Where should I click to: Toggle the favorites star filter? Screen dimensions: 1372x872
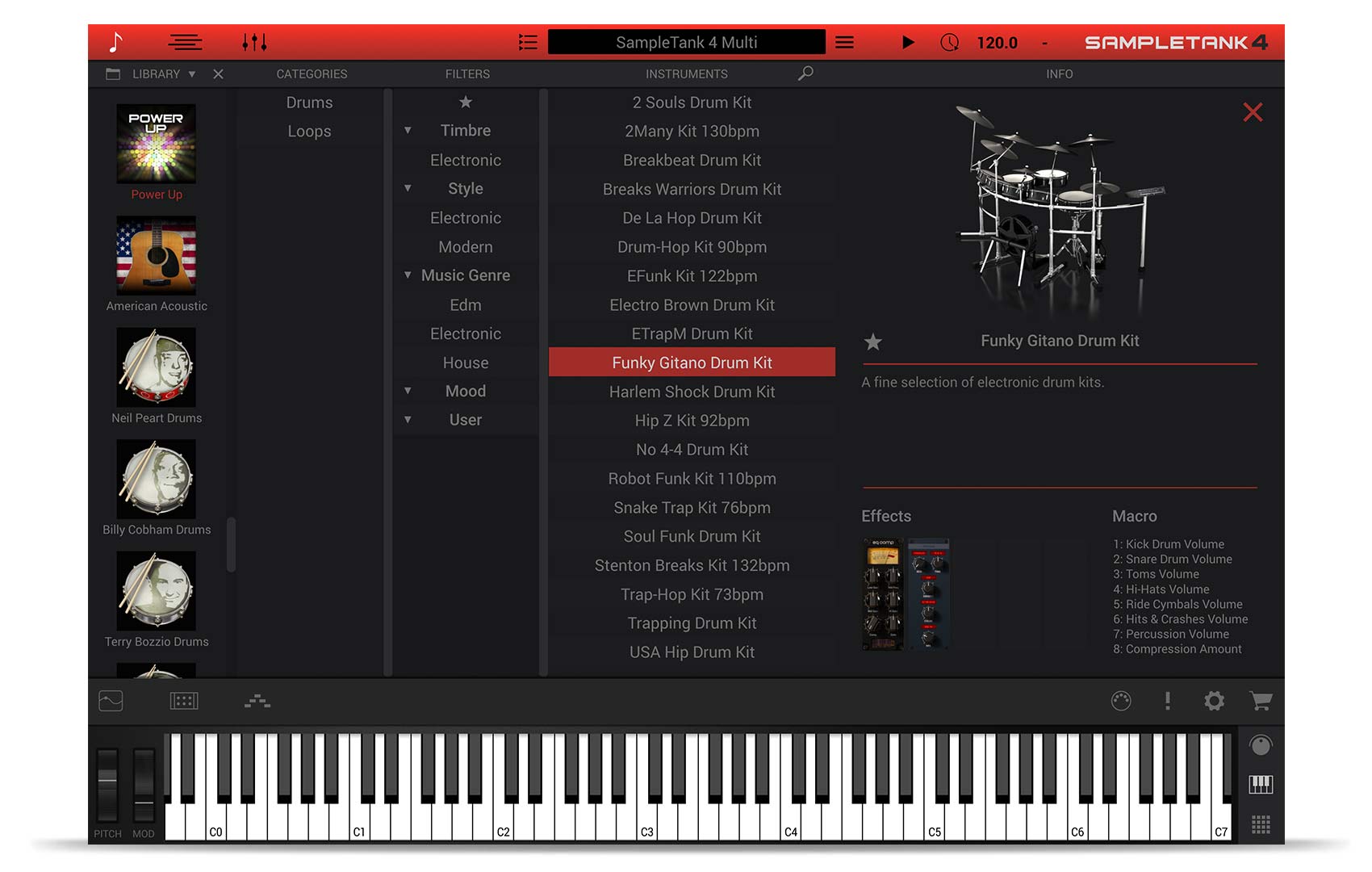pos(466,103)
